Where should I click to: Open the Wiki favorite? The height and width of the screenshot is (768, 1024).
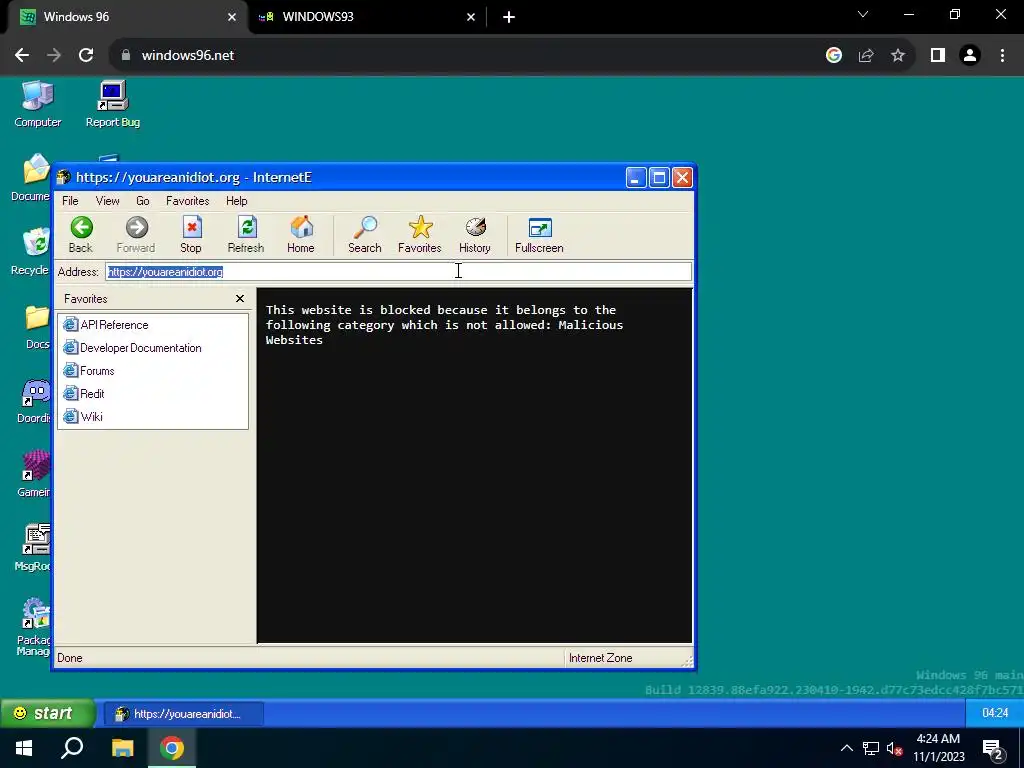tap(83, 416)
